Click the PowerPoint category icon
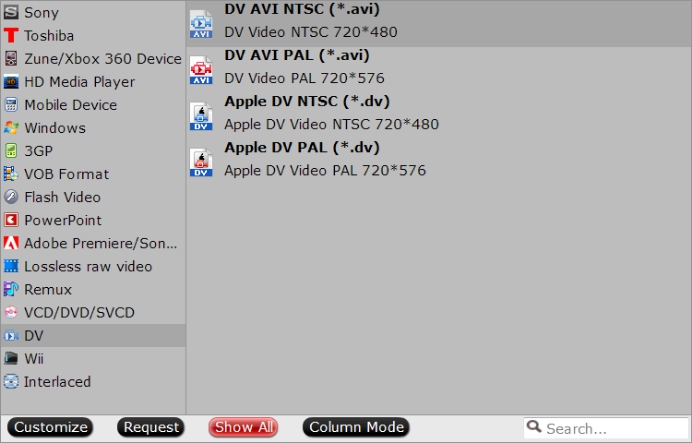Viewport: 692px width, 443px height. coord(11,220)
